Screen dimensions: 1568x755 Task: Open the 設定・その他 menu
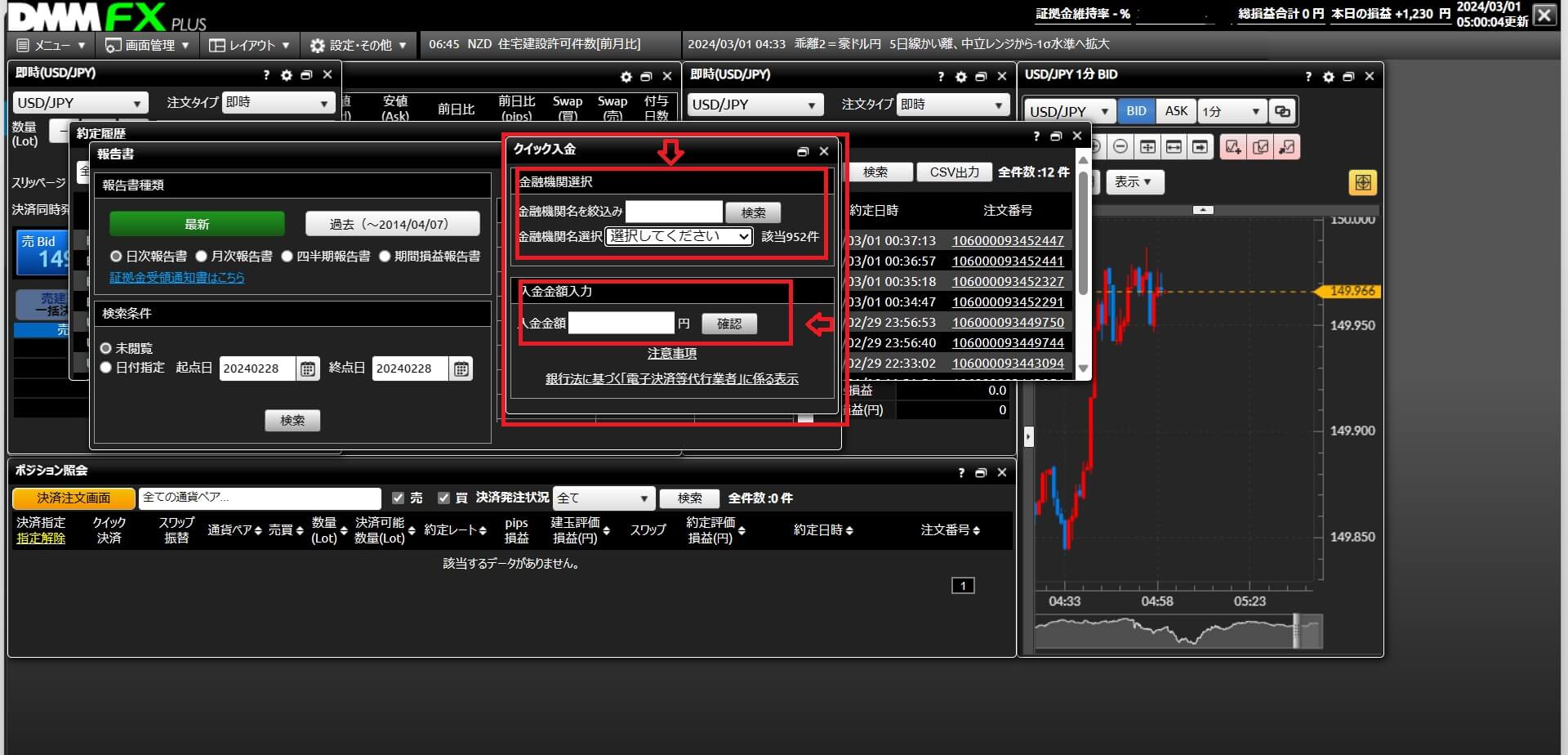coord(358,45)
